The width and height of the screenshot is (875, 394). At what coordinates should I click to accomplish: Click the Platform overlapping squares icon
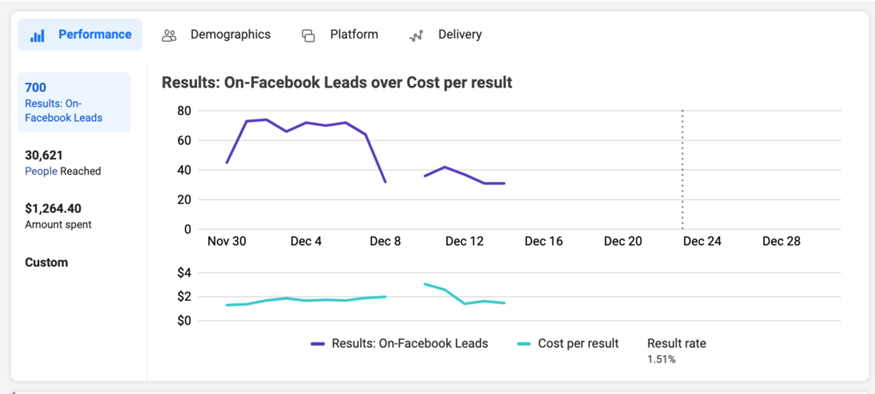point(308,36)
